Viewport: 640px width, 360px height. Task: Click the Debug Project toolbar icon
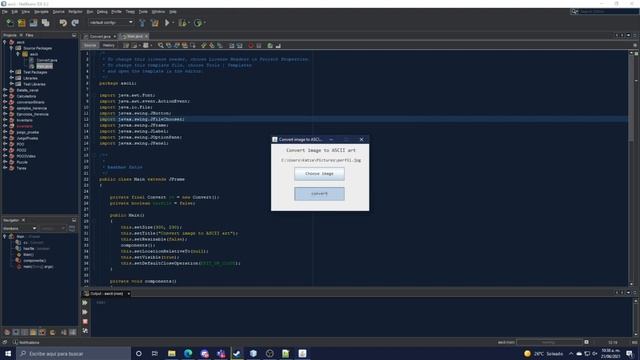pos(182,23)
